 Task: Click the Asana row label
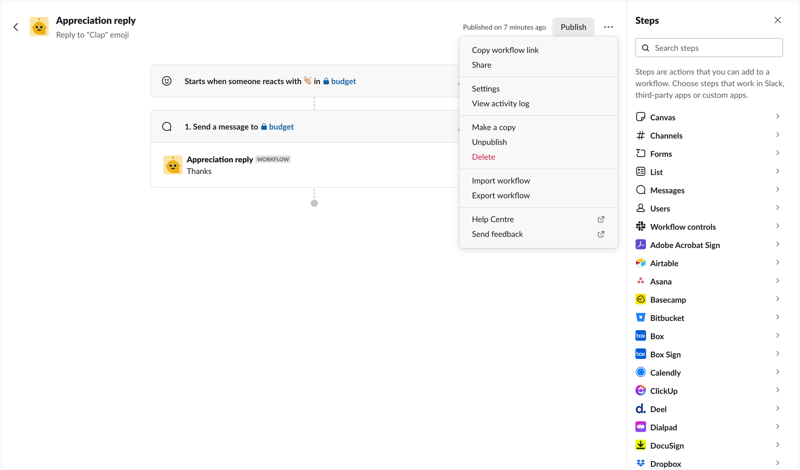pos(661,282)
